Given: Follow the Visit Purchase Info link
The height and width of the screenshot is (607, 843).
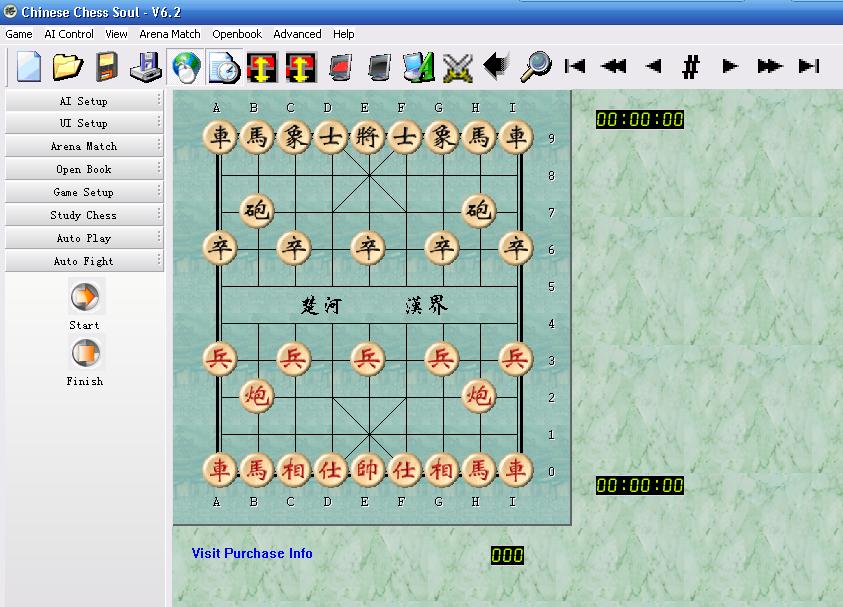Looking at the screenshot, I should pyautogui.click(x=252, y=553).
